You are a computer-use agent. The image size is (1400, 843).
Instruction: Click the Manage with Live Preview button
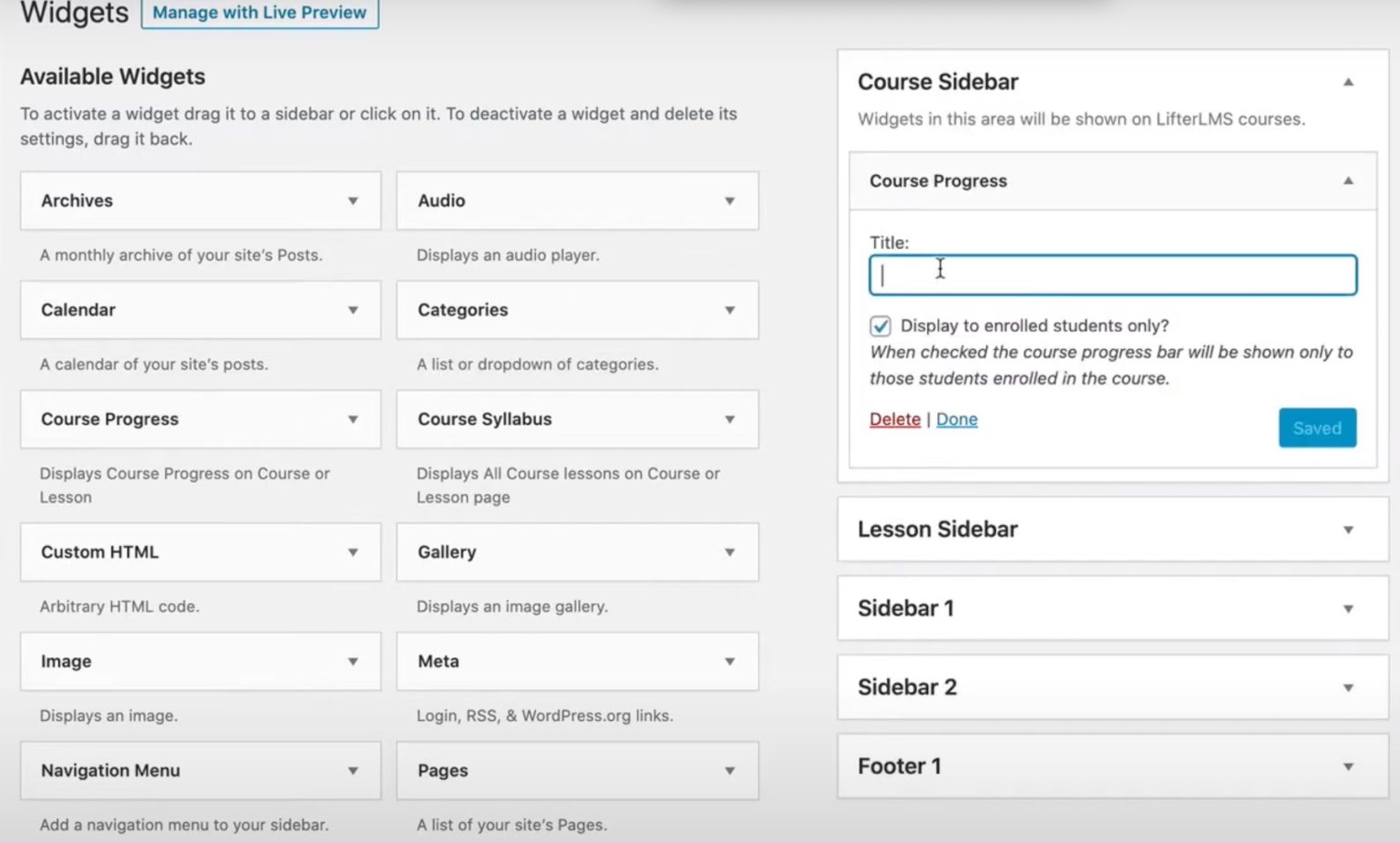click(x=260, y=13)
